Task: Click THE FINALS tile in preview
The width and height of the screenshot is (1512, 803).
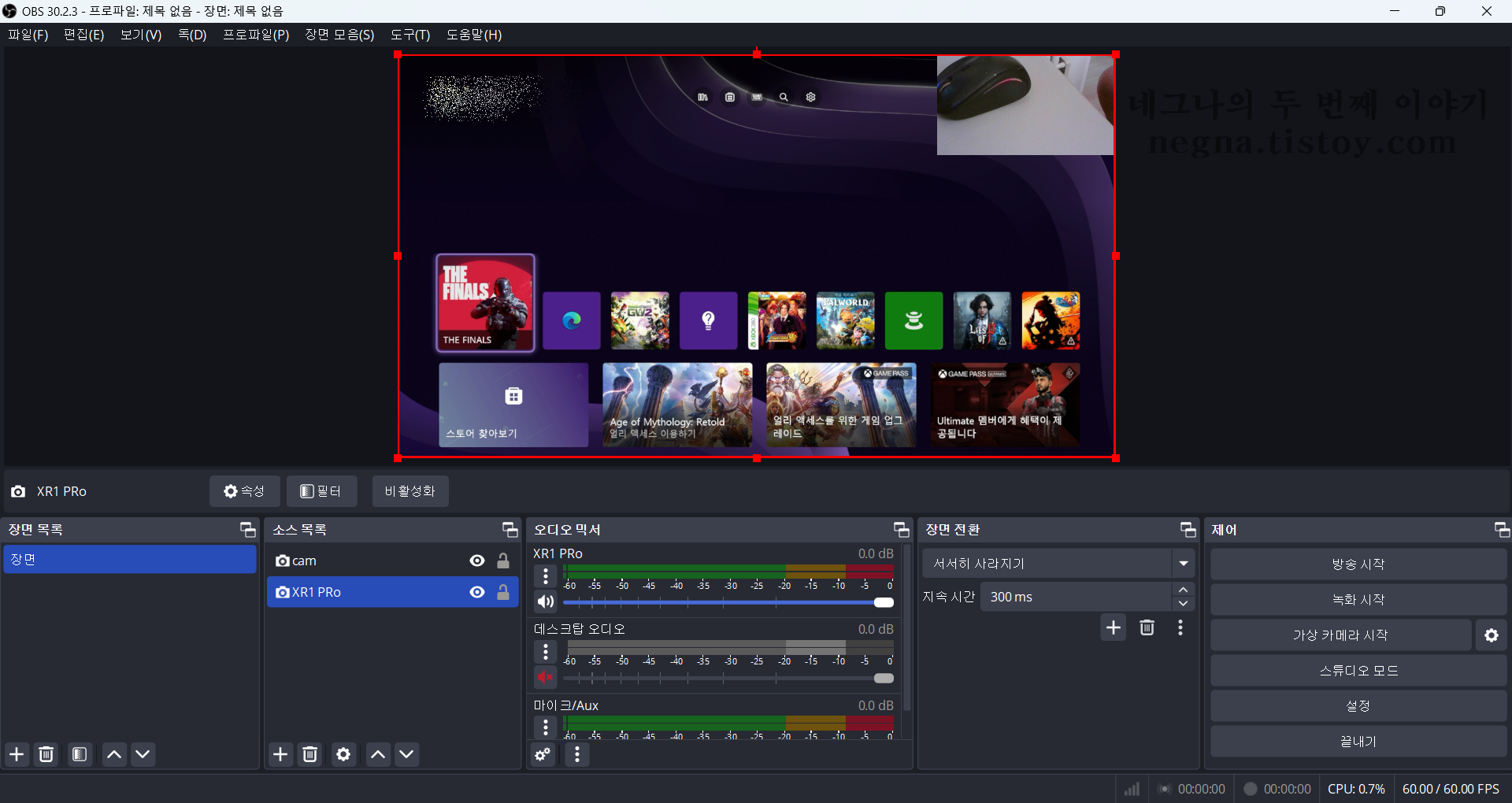Action: [x=486, y=302]
